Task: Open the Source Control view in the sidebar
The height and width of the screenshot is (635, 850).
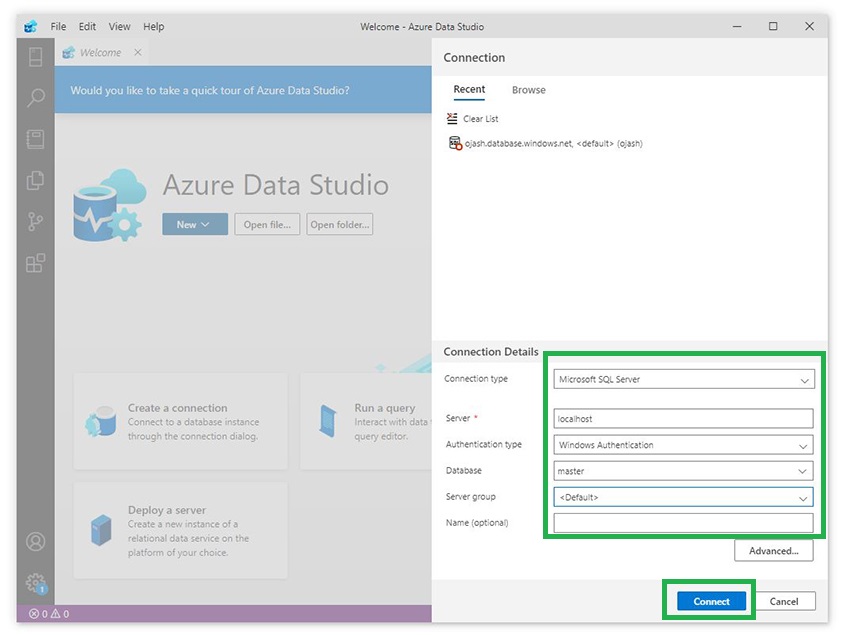Action: 35,222
